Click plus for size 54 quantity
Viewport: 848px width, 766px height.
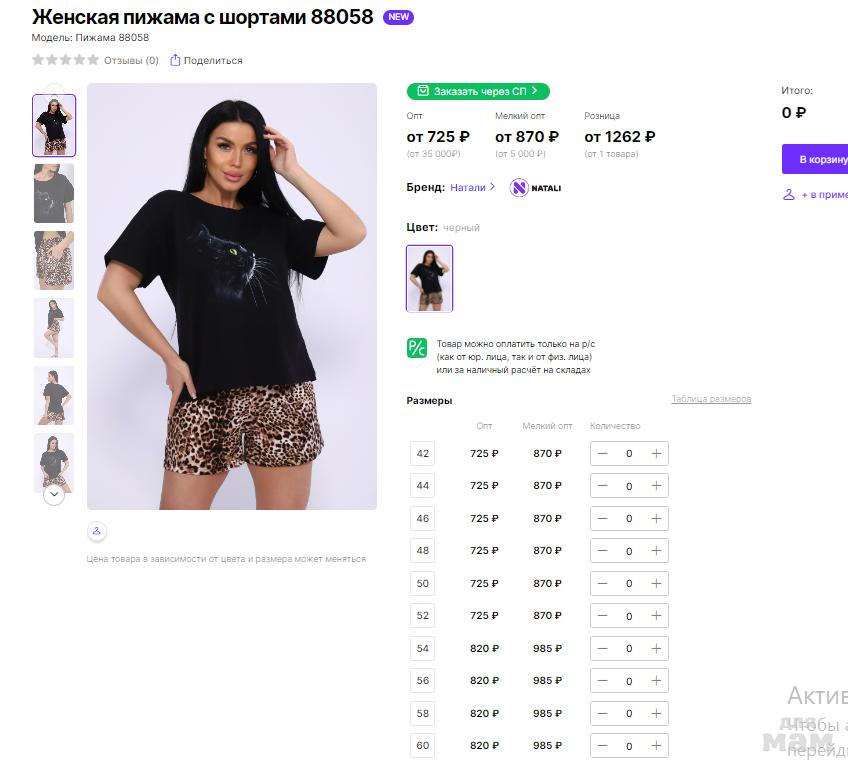[x=656, y=648]
